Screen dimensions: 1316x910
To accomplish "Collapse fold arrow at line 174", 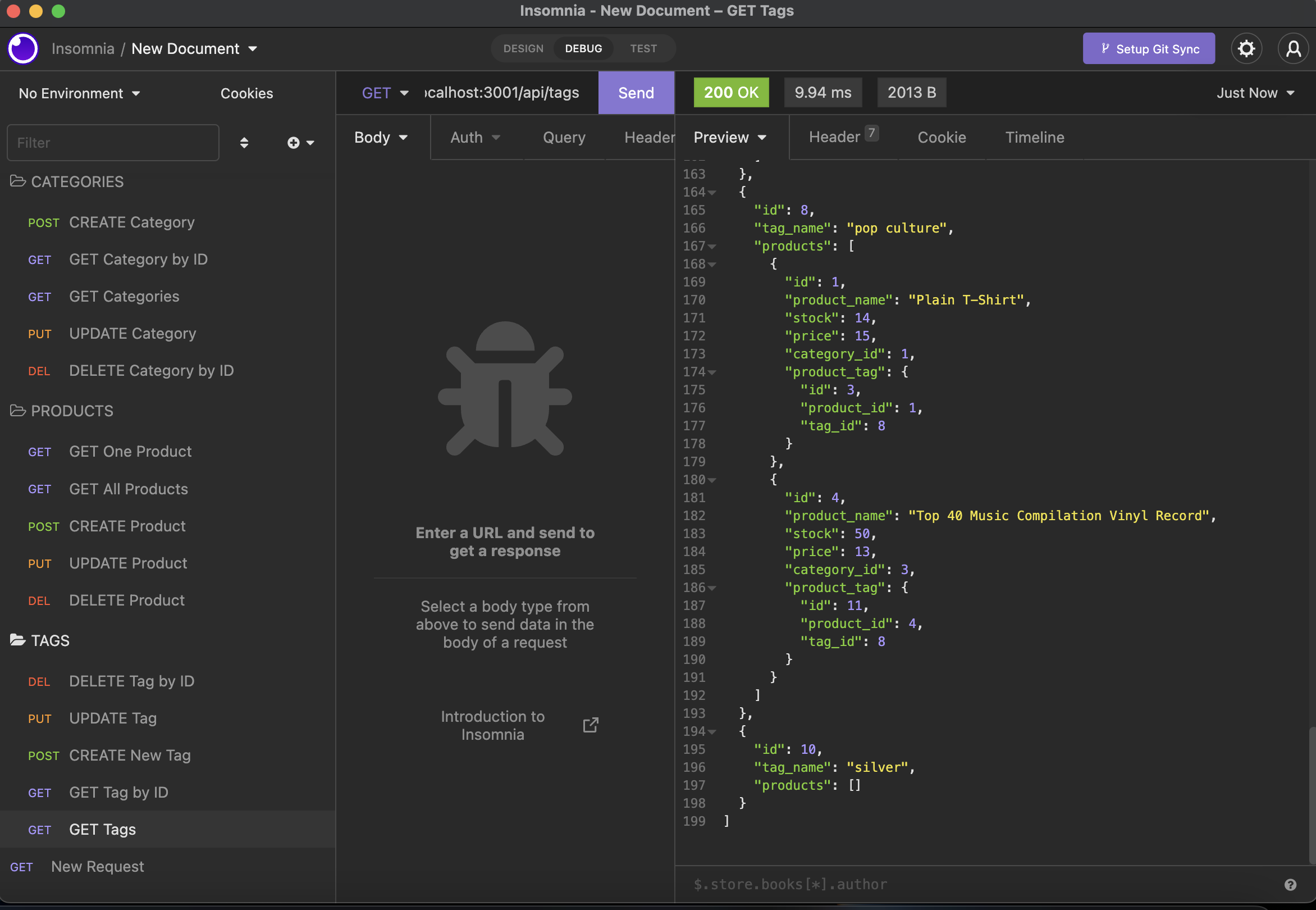I will (712, 372).
